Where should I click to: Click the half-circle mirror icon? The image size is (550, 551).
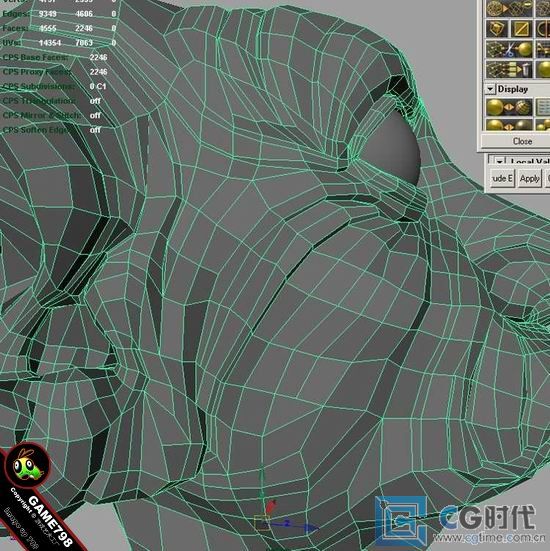543,29
